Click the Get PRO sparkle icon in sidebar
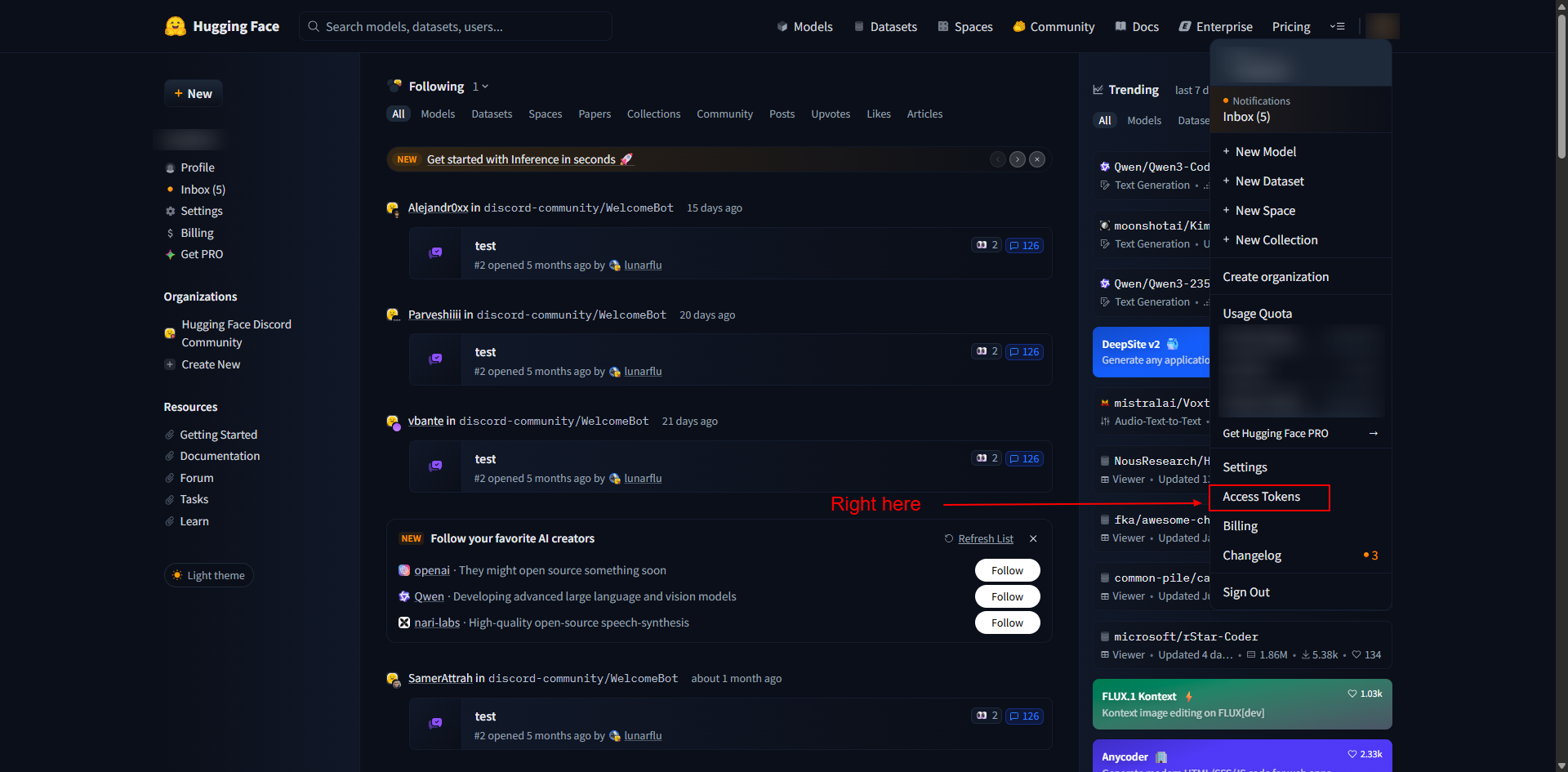Screen dimensions: 1568x772 pos(171,254)
